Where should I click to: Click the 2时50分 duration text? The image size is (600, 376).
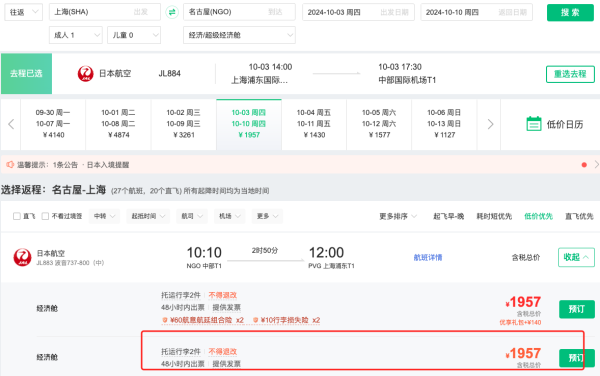265,251
